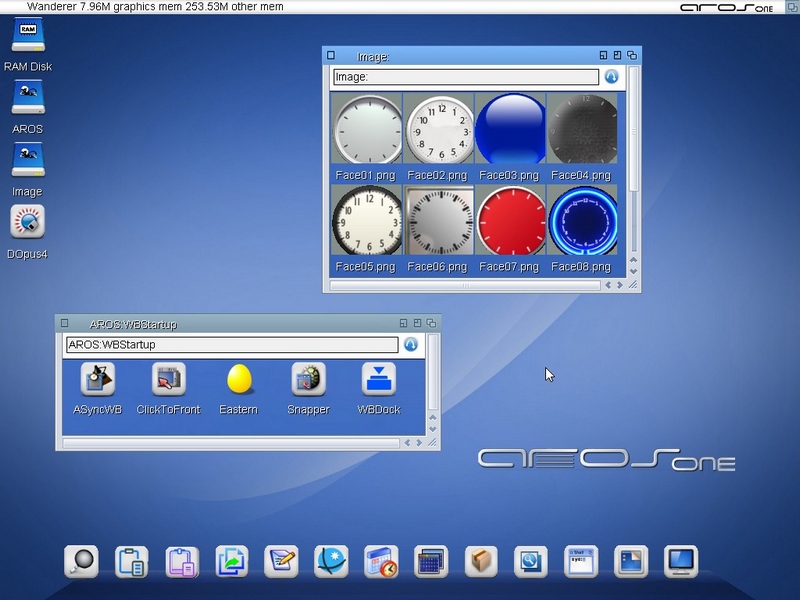Select the ASyncWB icon in WBStartup

[x=97, y=379]
